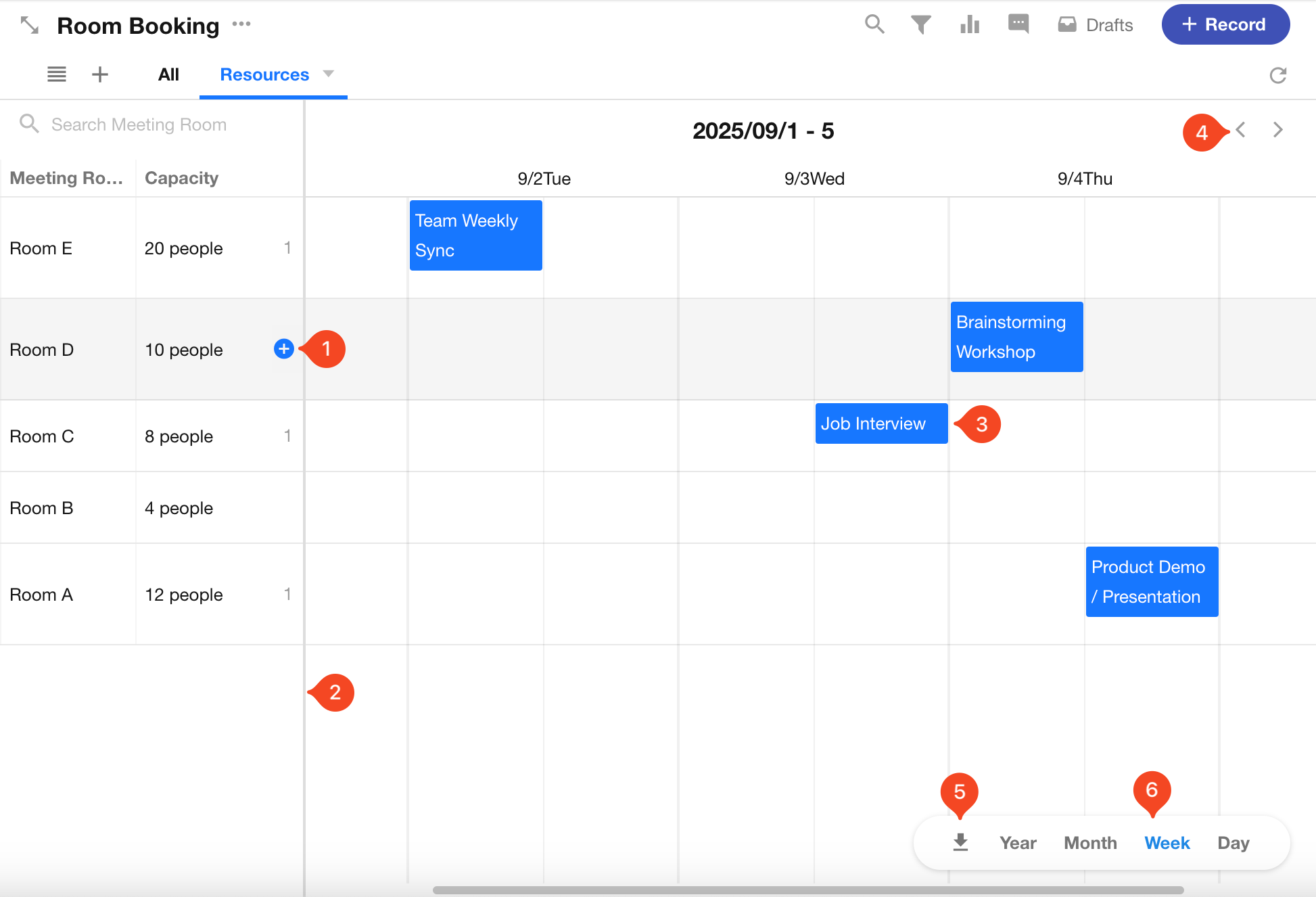Switch to the All tab
Screen dimensions: 1316x897
coord(168,74)
